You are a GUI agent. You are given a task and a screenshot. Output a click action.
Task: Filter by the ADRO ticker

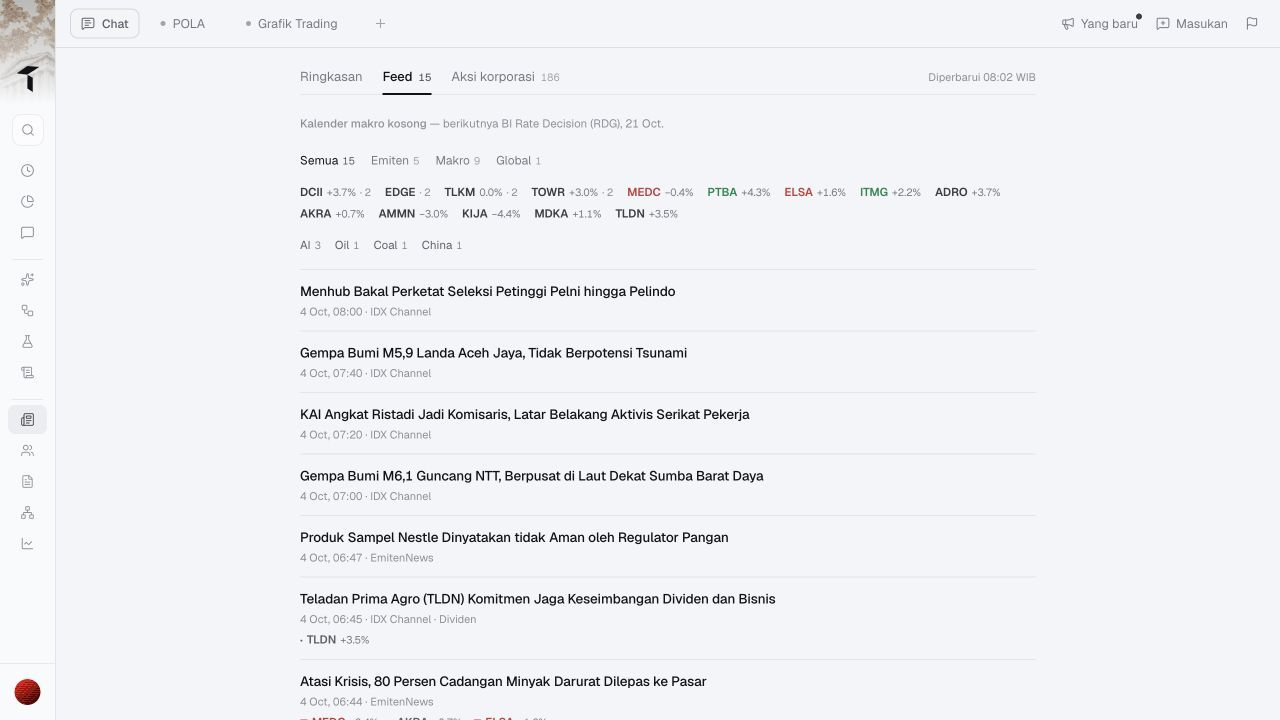coord(968,192)
